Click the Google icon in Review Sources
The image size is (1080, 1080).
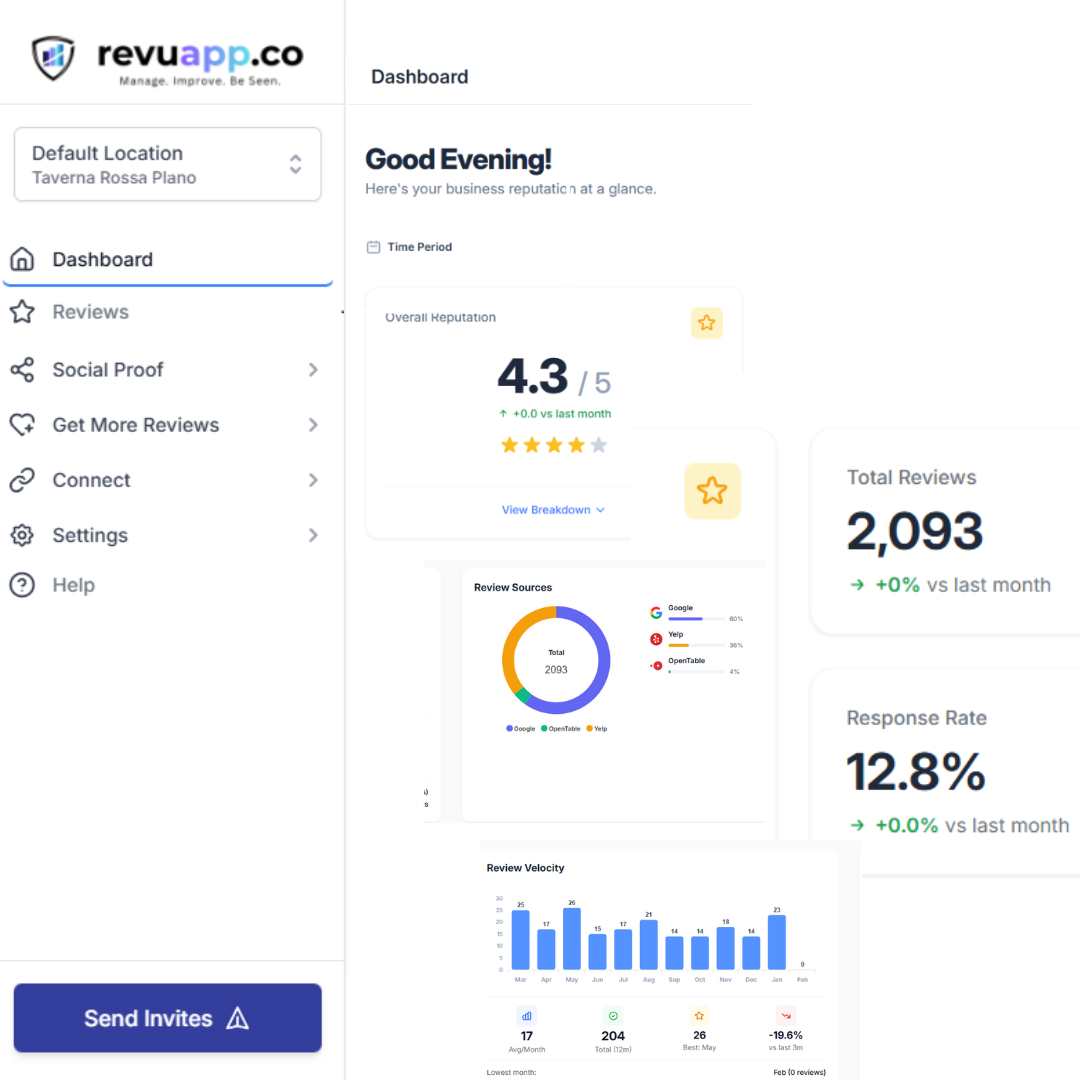click(x=656, y=613)
